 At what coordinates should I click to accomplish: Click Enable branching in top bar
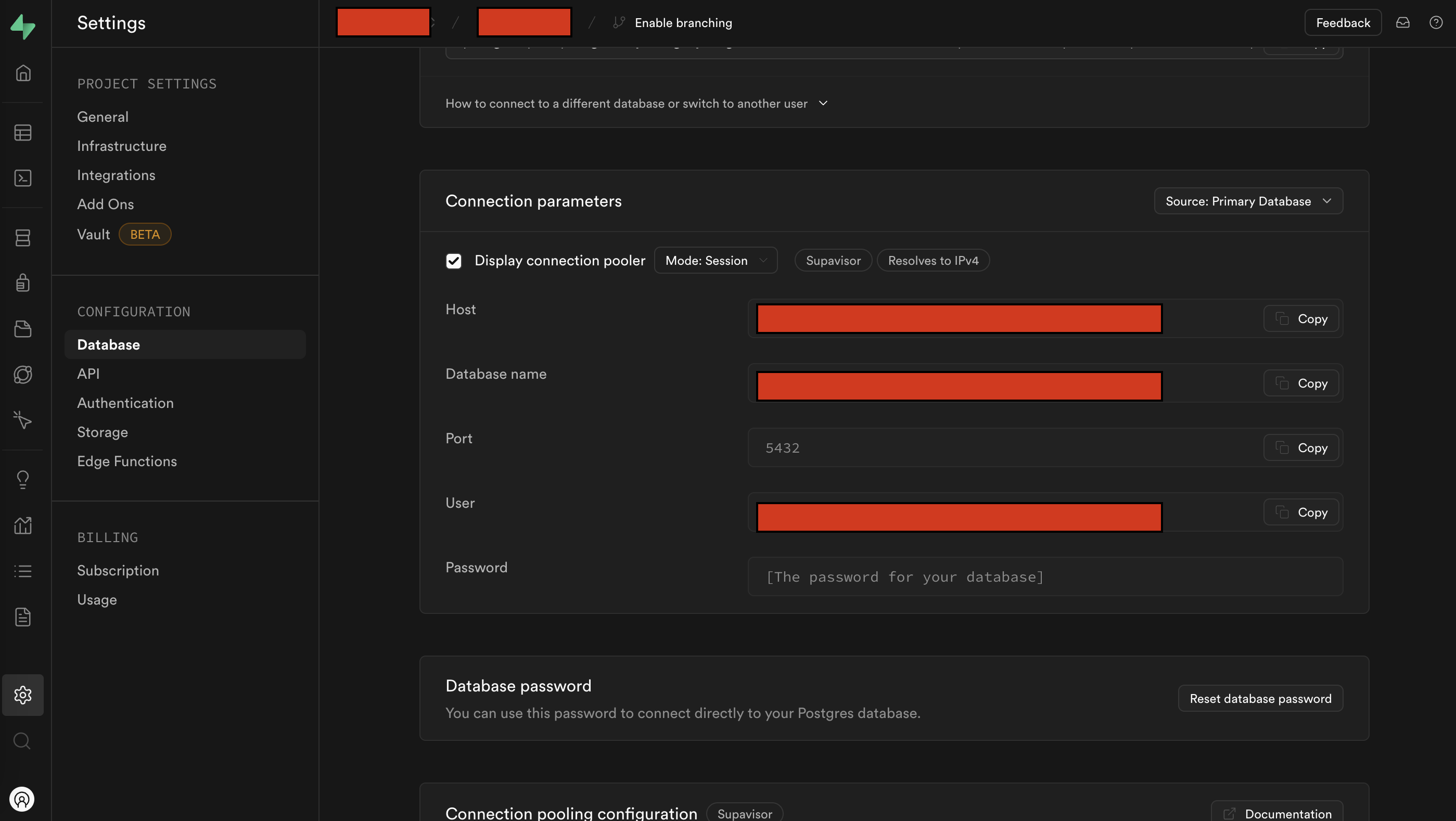(x=683, y=22)
